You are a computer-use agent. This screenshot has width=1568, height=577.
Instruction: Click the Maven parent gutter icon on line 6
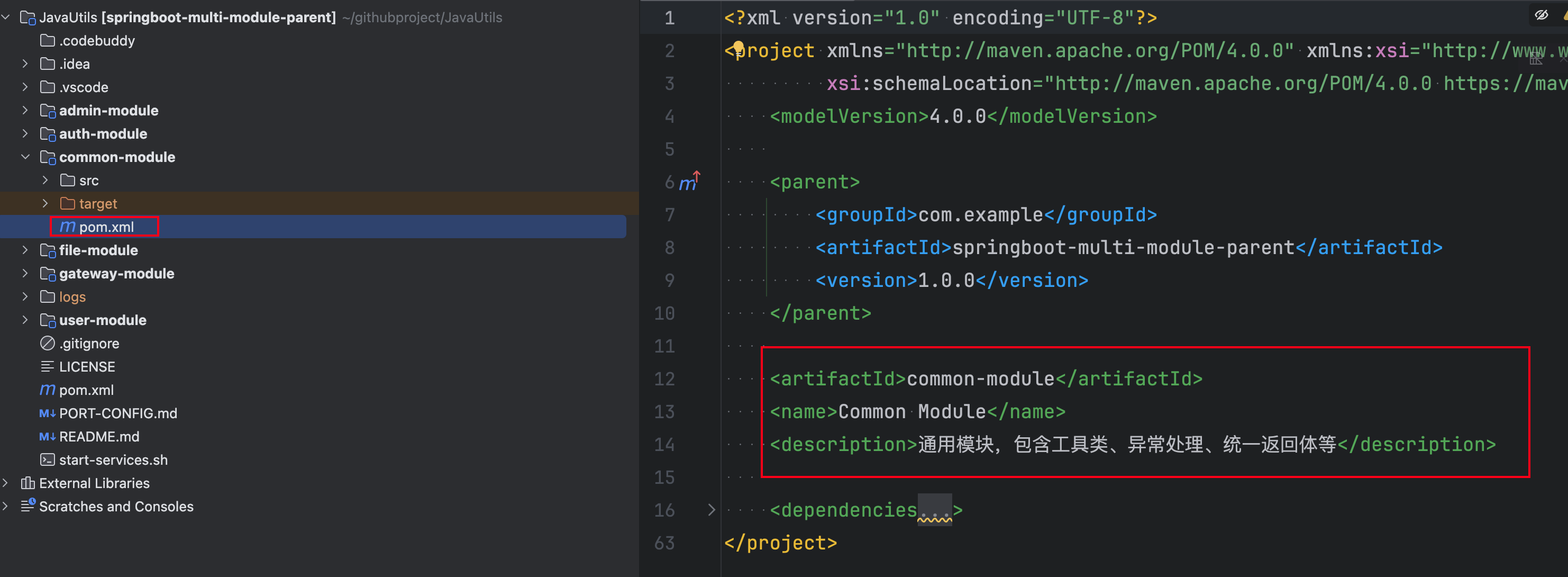pos(689,182)
